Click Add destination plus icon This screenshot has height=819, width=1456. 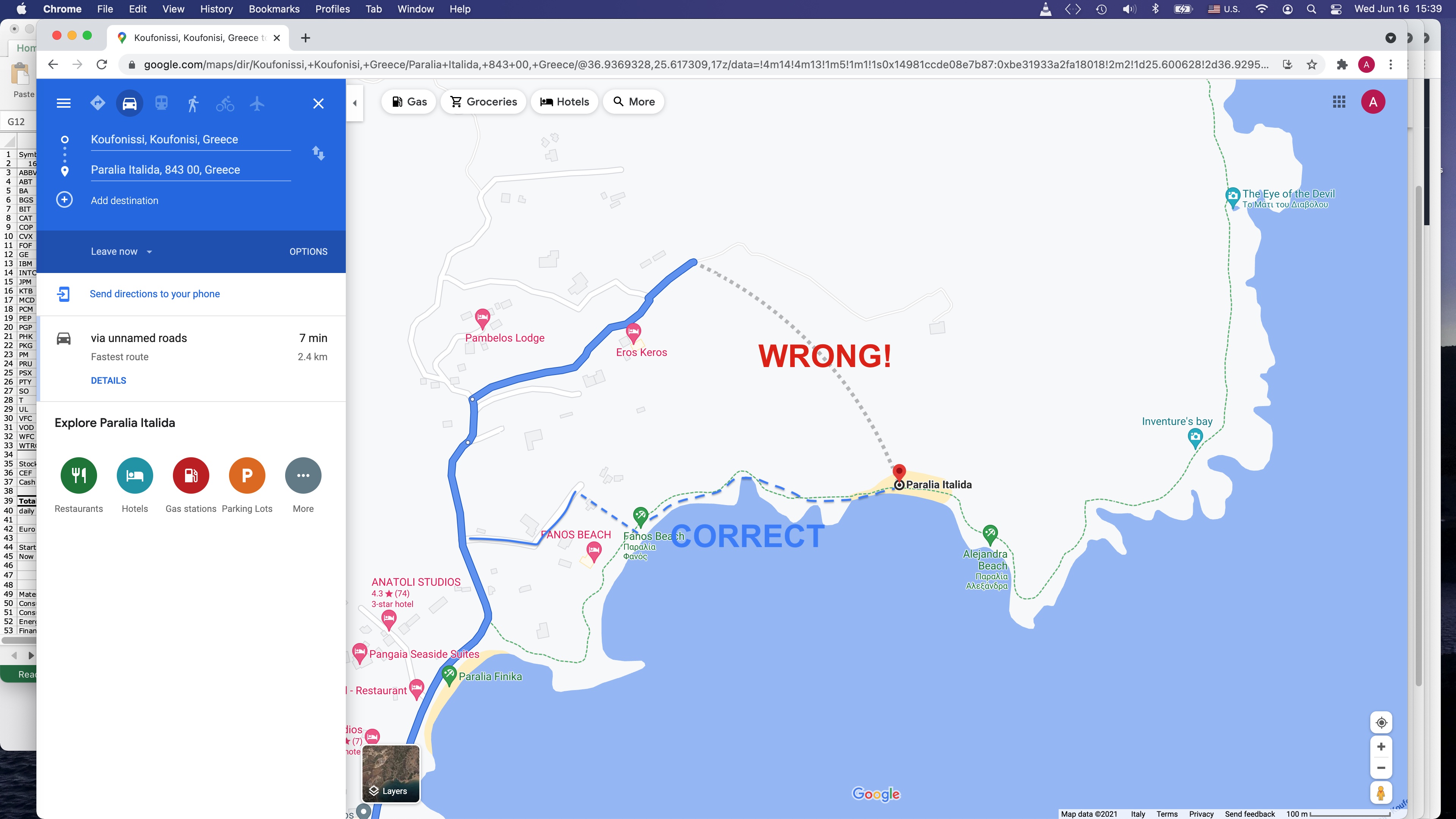click(64, 200)
